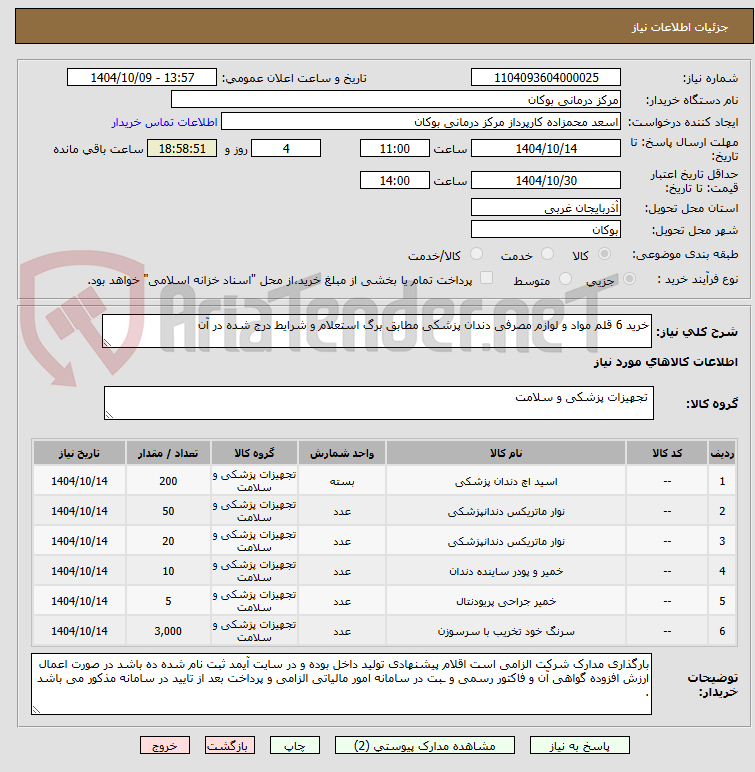Click the گروه کالا text area

379,403
